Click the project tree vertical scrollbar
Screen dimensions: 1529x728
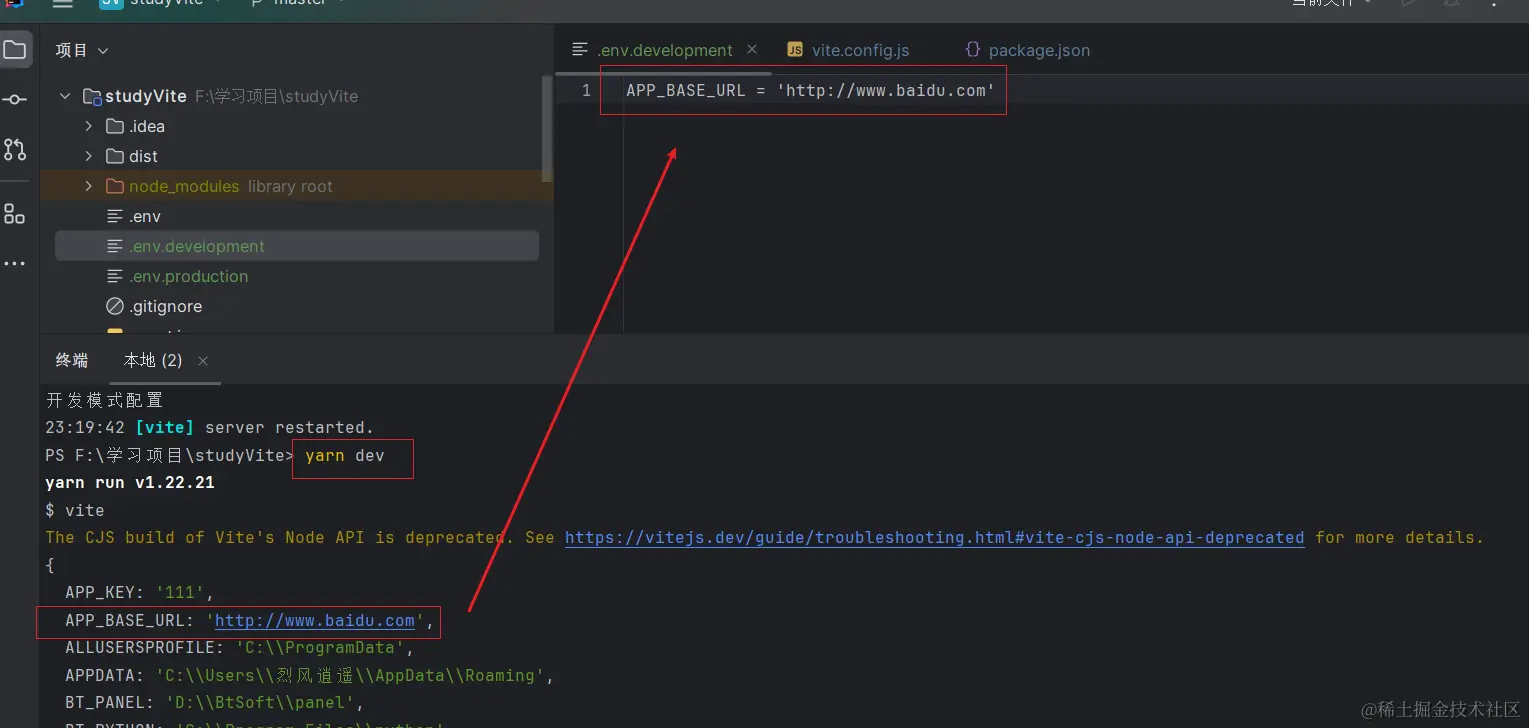[x=546, y=130]
